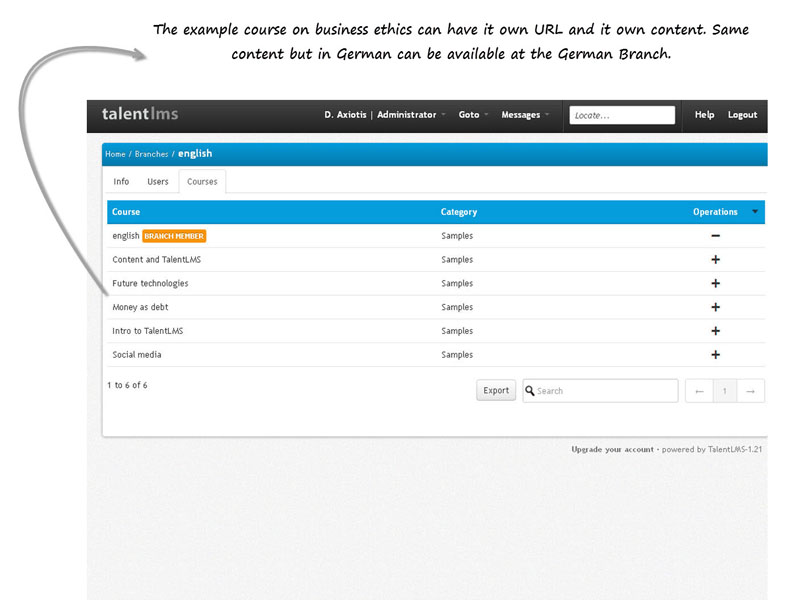Add Money as debt course plus icon
The height and width of the screenshot is (600, 800).
coord(715,307)
